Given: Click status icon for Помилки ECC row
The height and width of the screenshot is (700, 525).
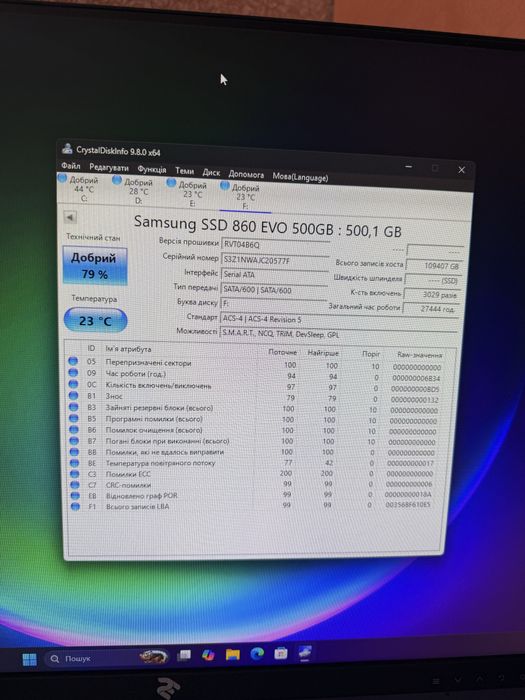Looking at the screenshot, I should point(75,474).
